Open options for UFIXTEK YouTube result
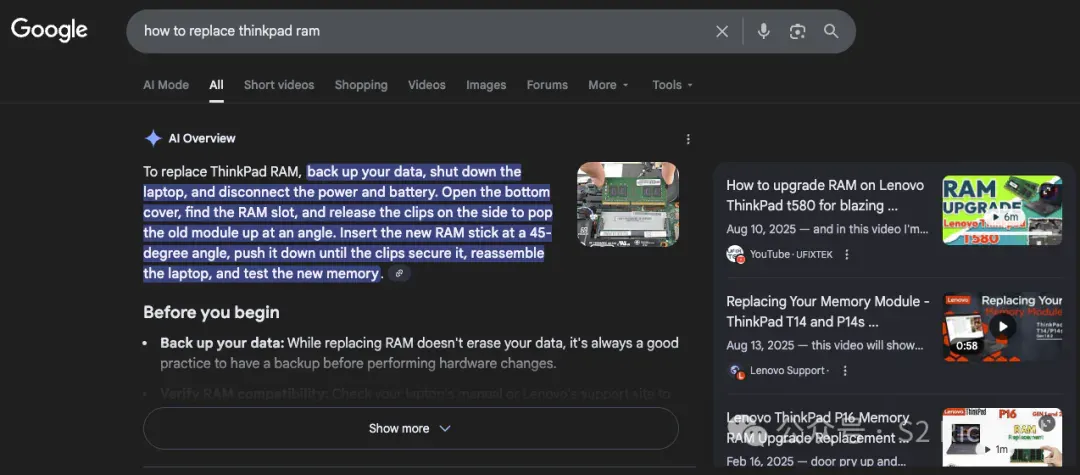 (x=847, y=255)
